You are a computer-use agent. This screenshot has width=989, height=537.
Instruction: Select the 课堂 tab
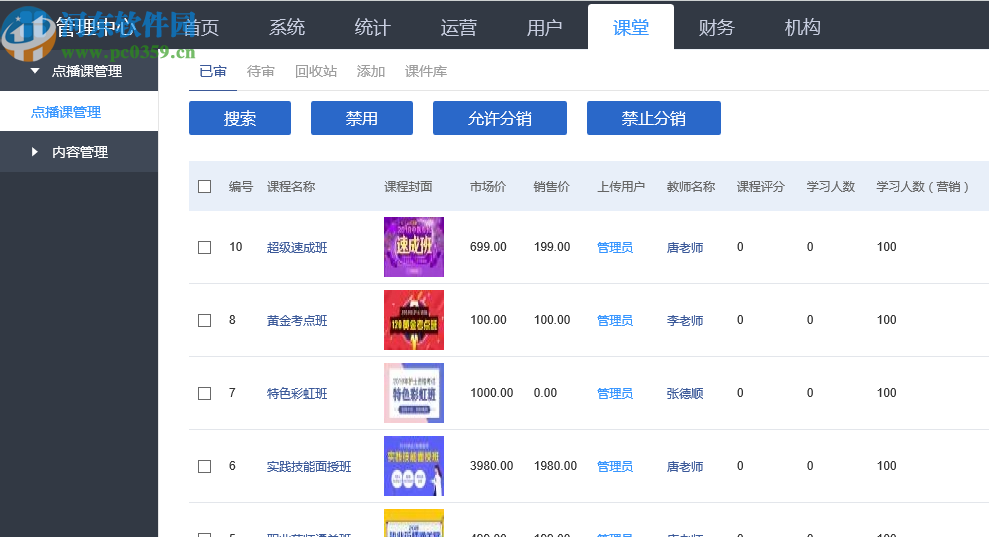[x=631, y=28]
